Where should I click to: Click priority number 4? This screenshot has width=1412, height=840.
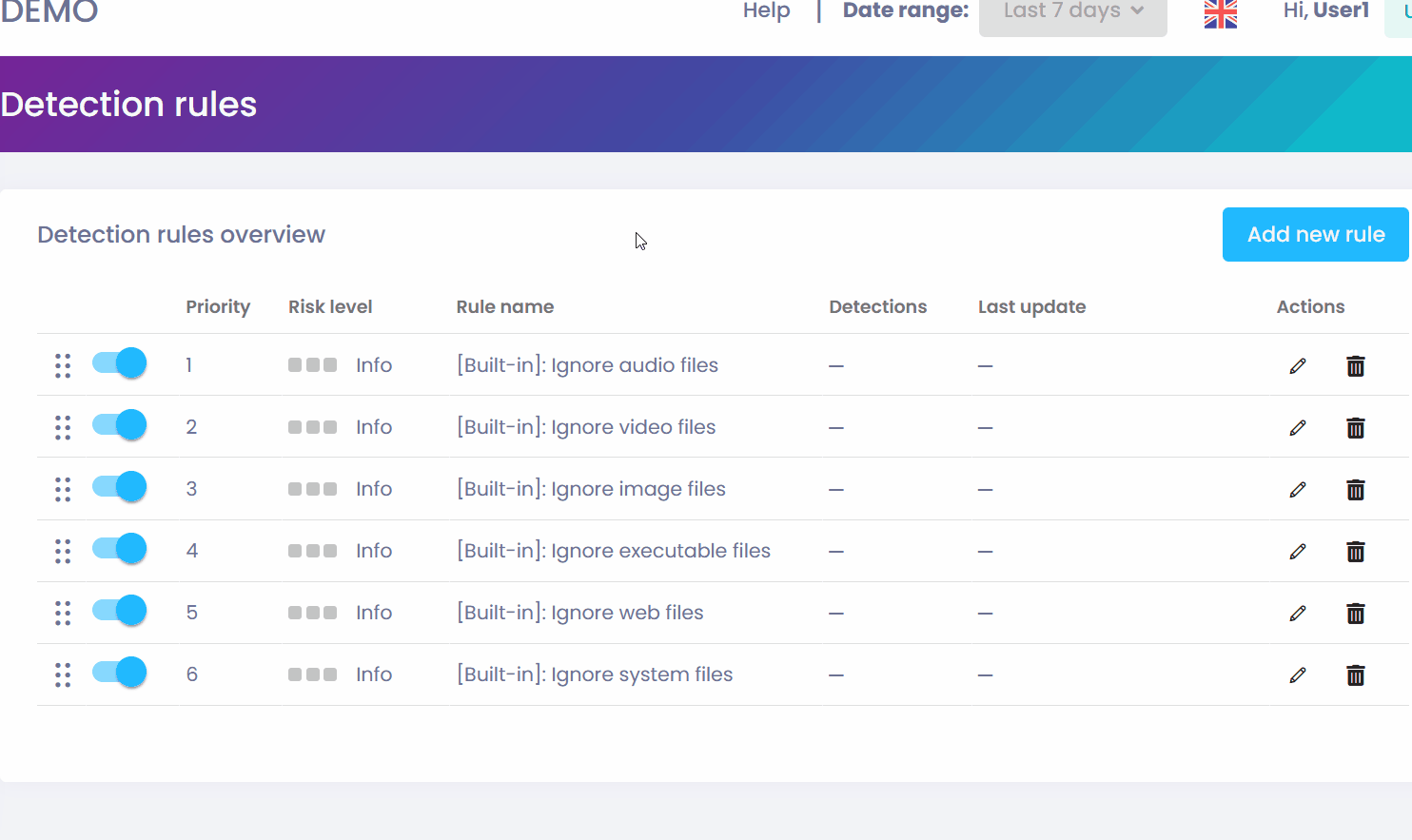[192, 551]
